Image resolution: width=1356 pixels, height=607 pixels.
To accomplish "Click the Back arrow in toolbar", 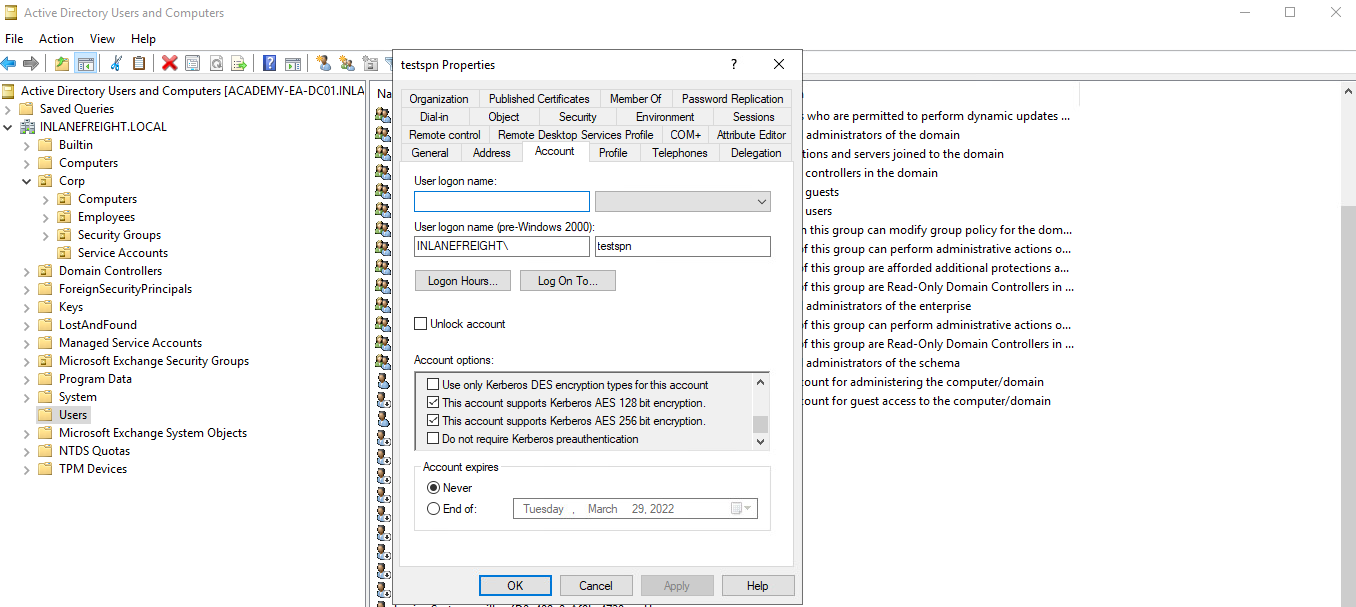I will [9, 63].
